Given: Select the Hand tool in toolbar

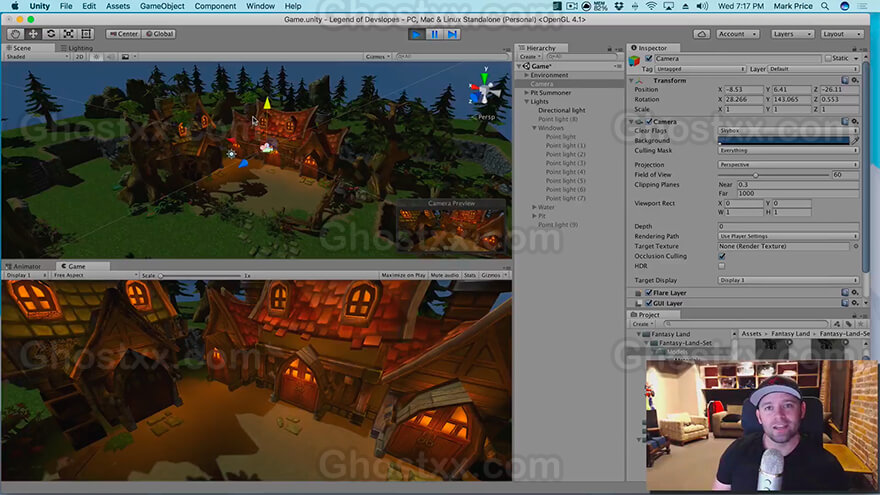Looking at the screenshot, I should (x=16, y=34).
